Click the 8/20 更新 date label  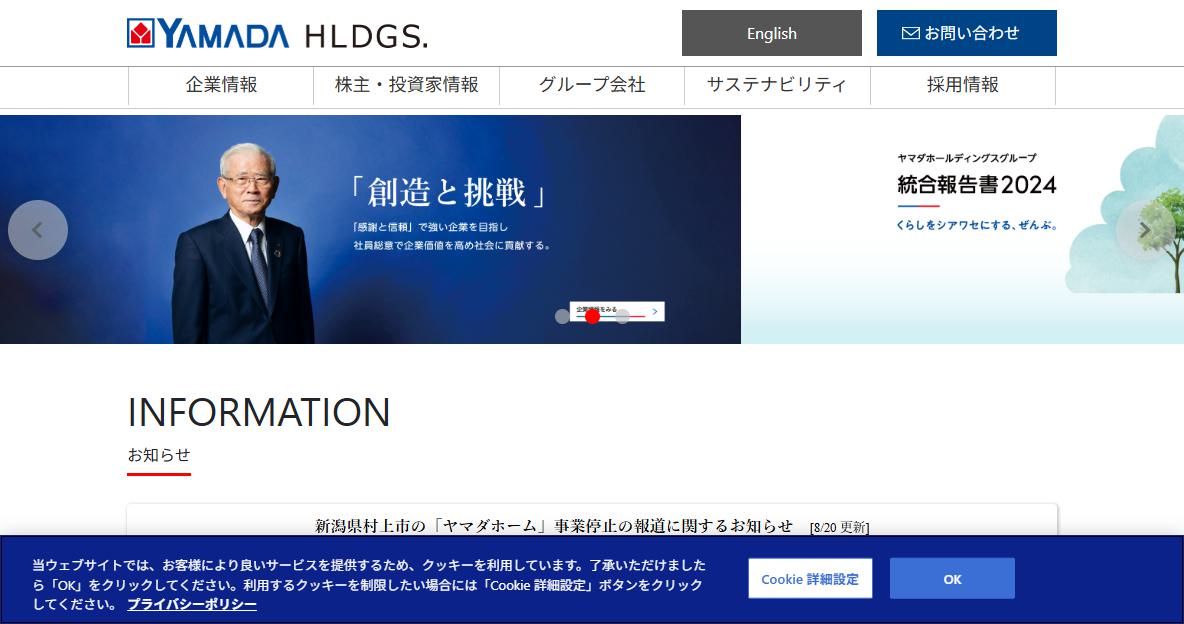(839, 527)
